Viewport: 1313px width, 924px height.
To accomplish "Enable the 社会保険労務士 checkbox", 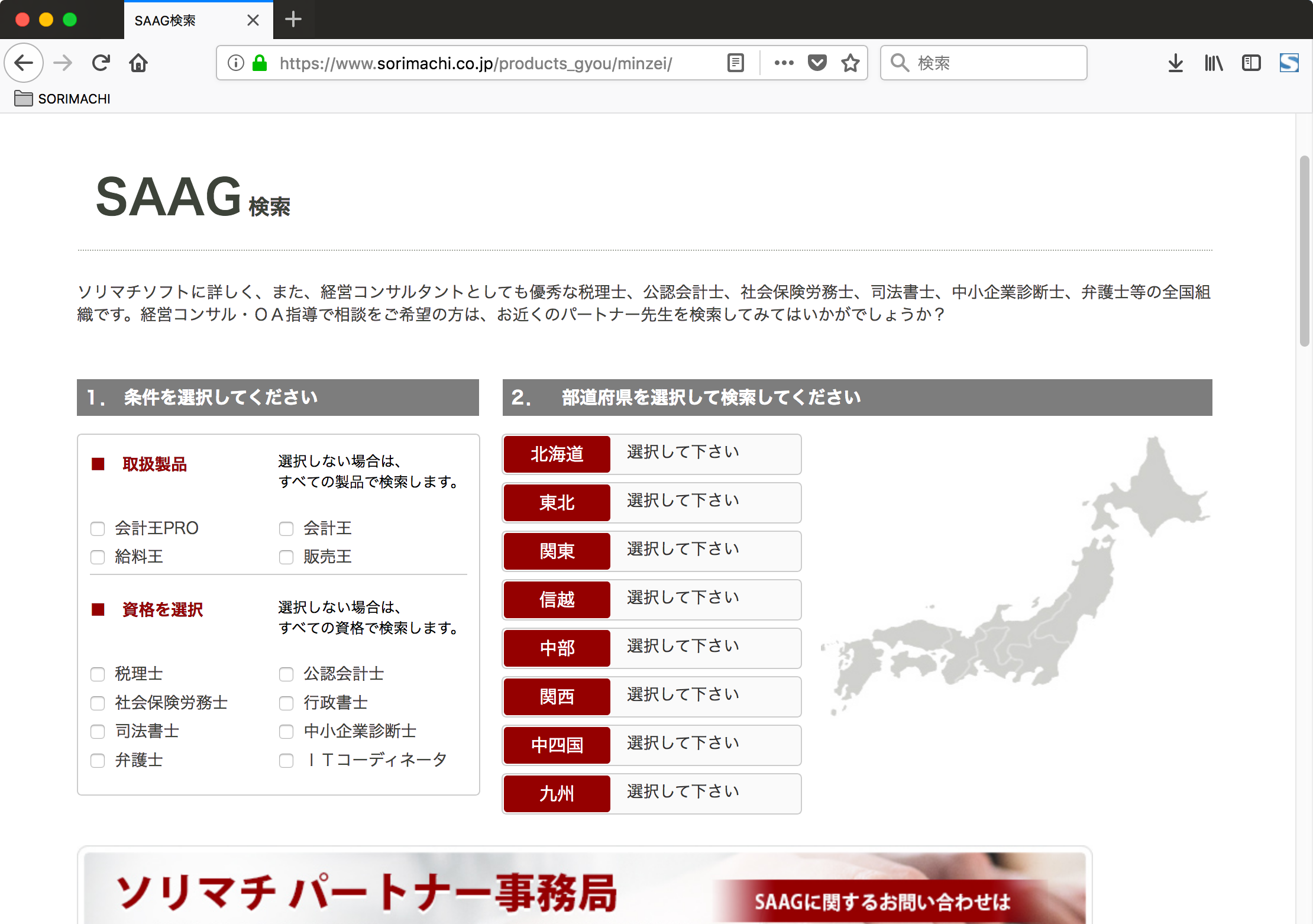I will 98,703.
